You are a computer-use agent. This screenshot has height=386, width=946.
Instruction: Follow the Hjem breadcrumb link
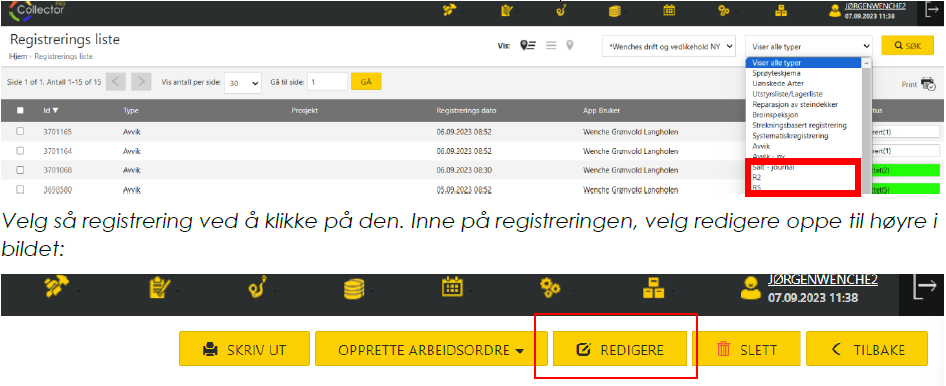(18, 56)
